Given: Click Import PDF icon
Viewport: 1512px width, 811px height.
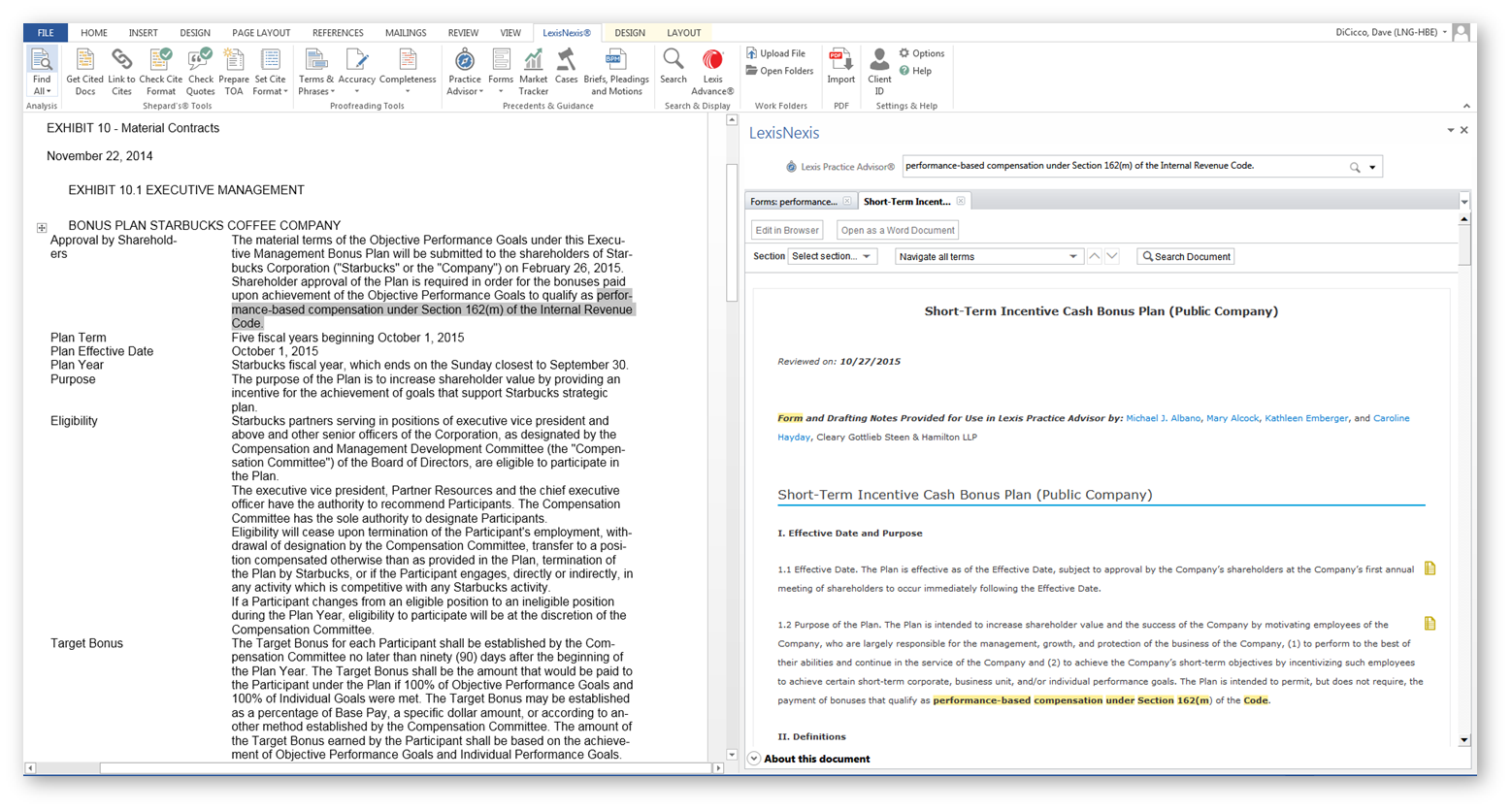Looking at the screenshot, I should pos(841,66).
